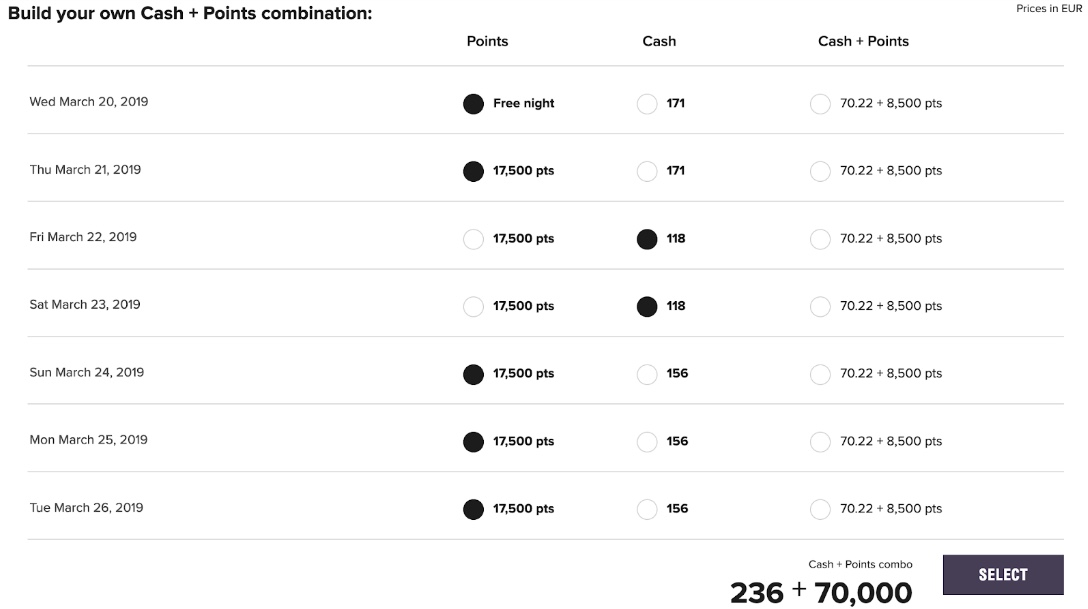Select Cash 156 for Tue March 26
Viewport: 1088px width, 609px height.
pyautogui.click(x=647, y=510)
